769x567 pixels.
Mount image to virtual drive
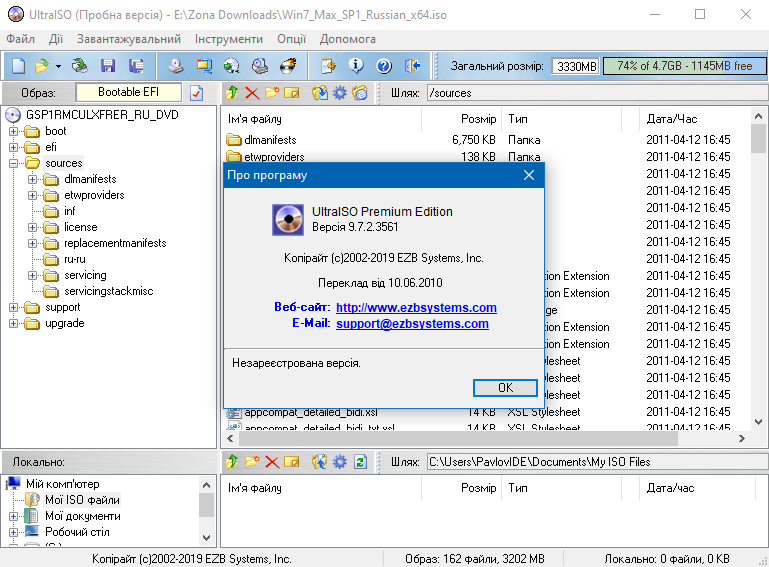pos(260,66)
